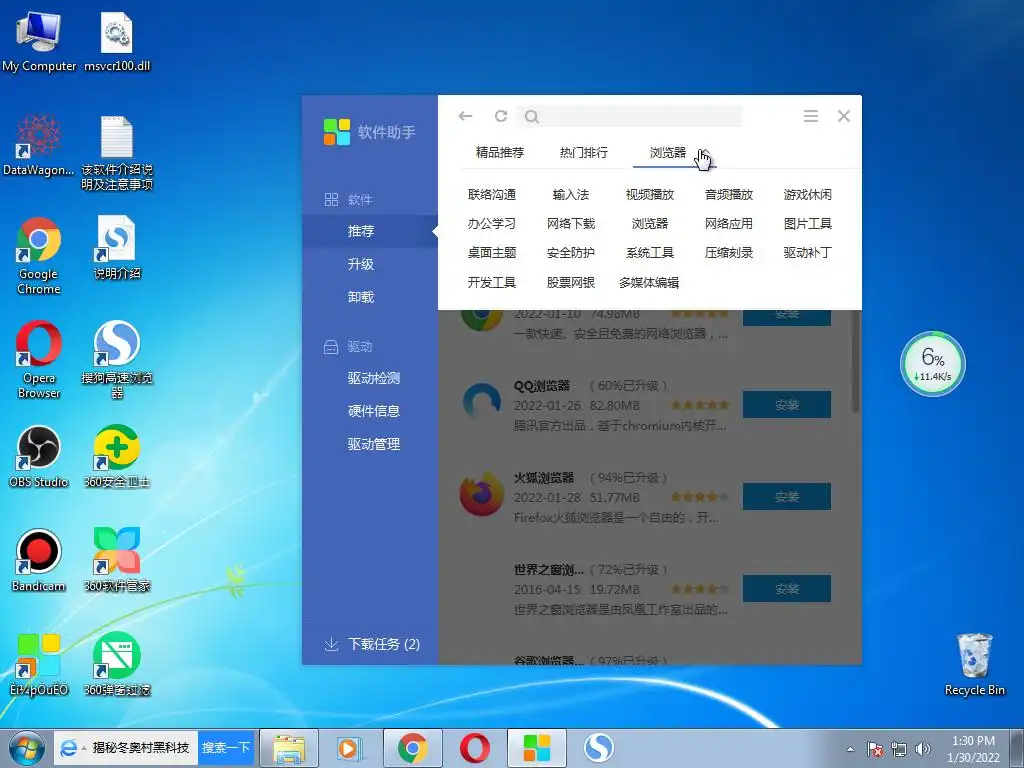The width and height of the screenshot is (1024, 768).
Task: Open 360安全卫士 desktop shortcut
Action: tap(117, 456)
